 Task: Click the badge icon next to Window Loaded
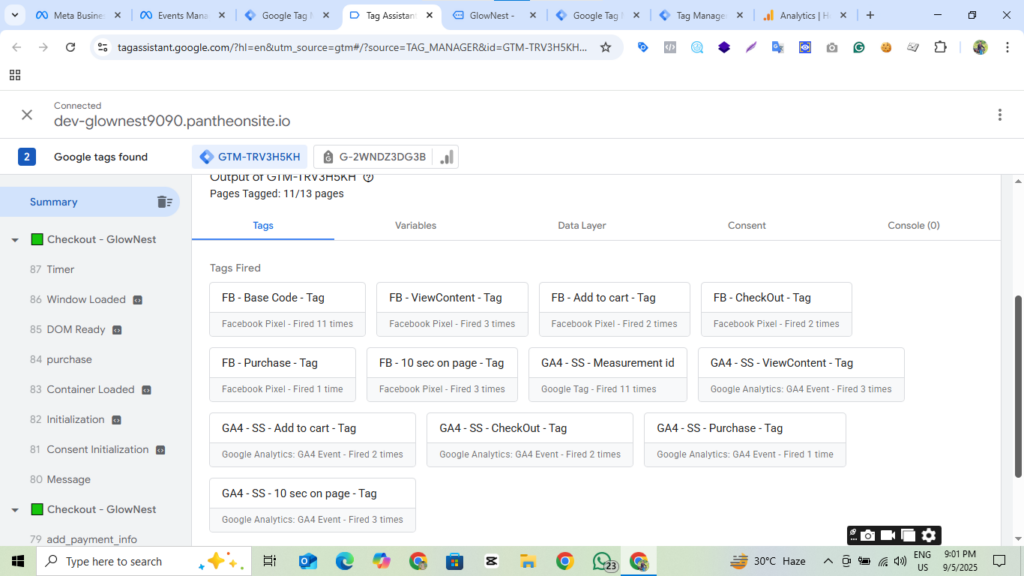137,300
